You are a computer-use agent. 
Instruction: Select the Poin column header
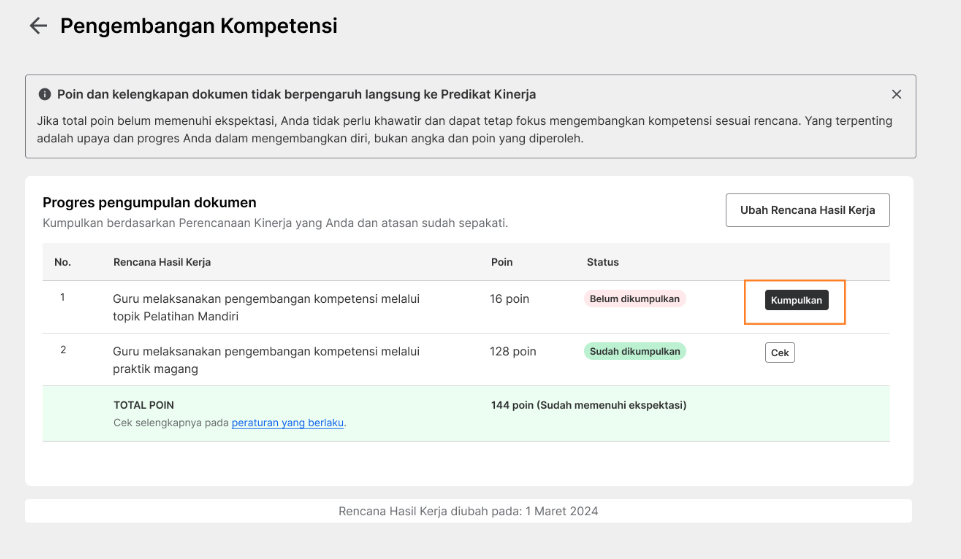point(501,262)
